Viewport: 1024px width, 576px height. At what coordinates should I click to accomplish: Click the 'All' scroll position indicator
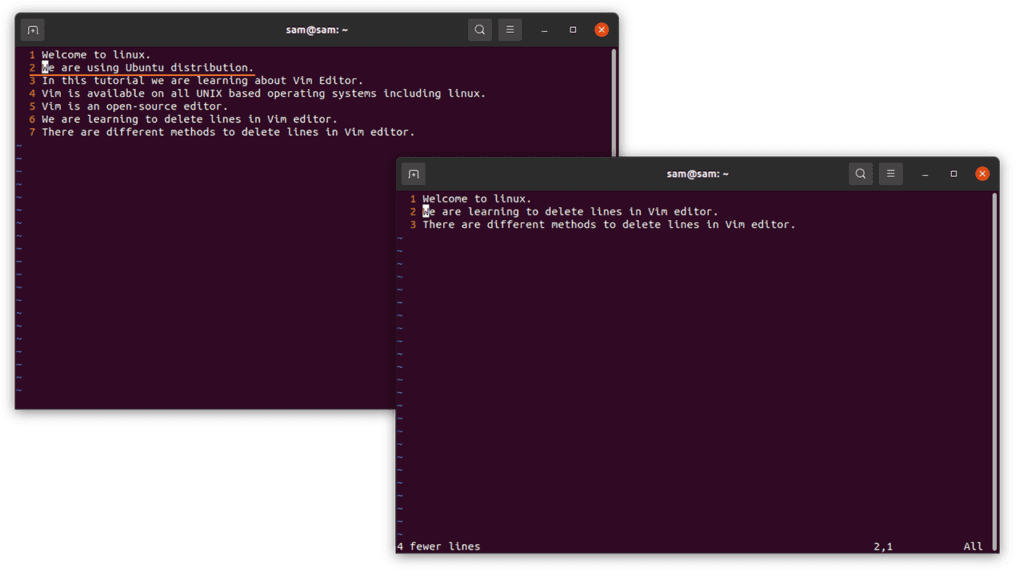click(x=972, y=546)
